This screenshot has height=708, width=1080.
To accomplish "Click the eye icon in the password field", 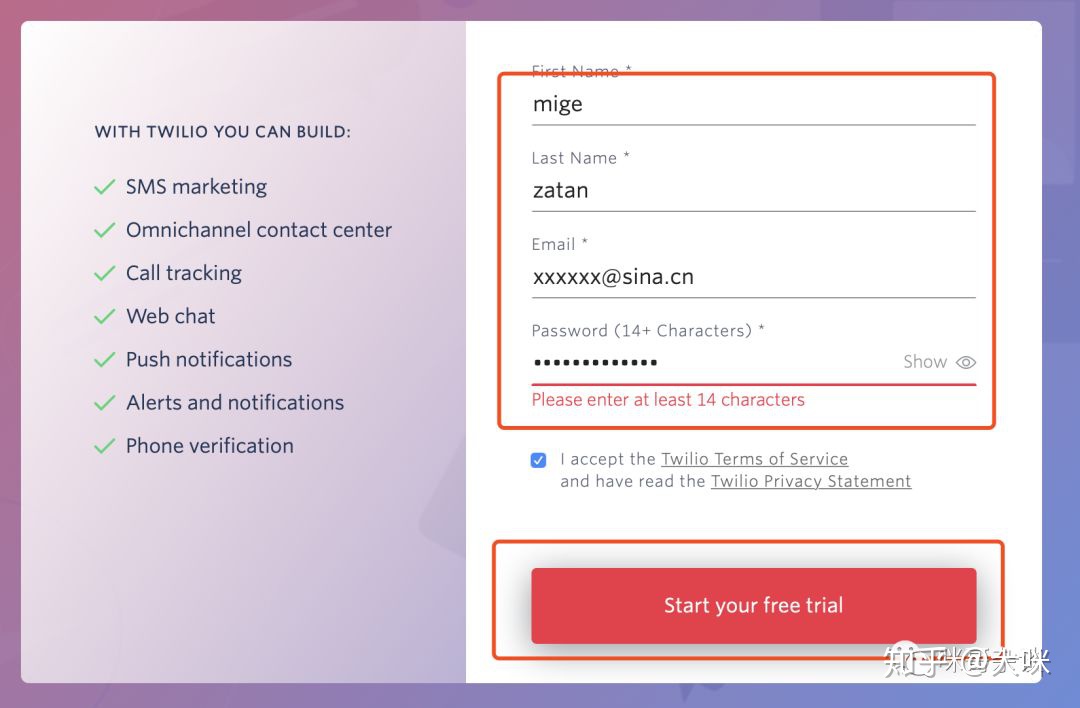I will point(965,362).
